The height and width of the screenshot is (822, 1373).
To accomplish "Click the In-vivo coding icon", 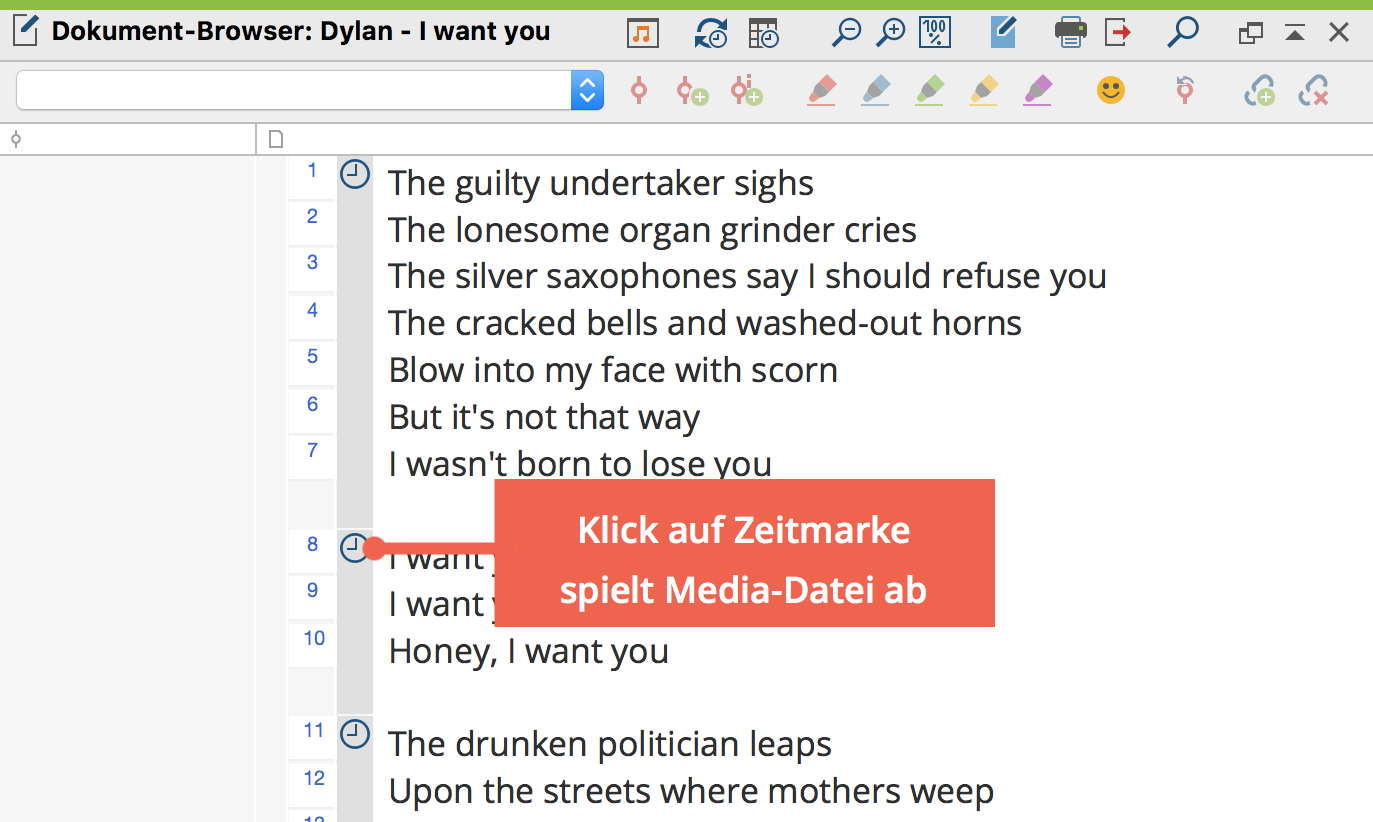I will [746, 91].
